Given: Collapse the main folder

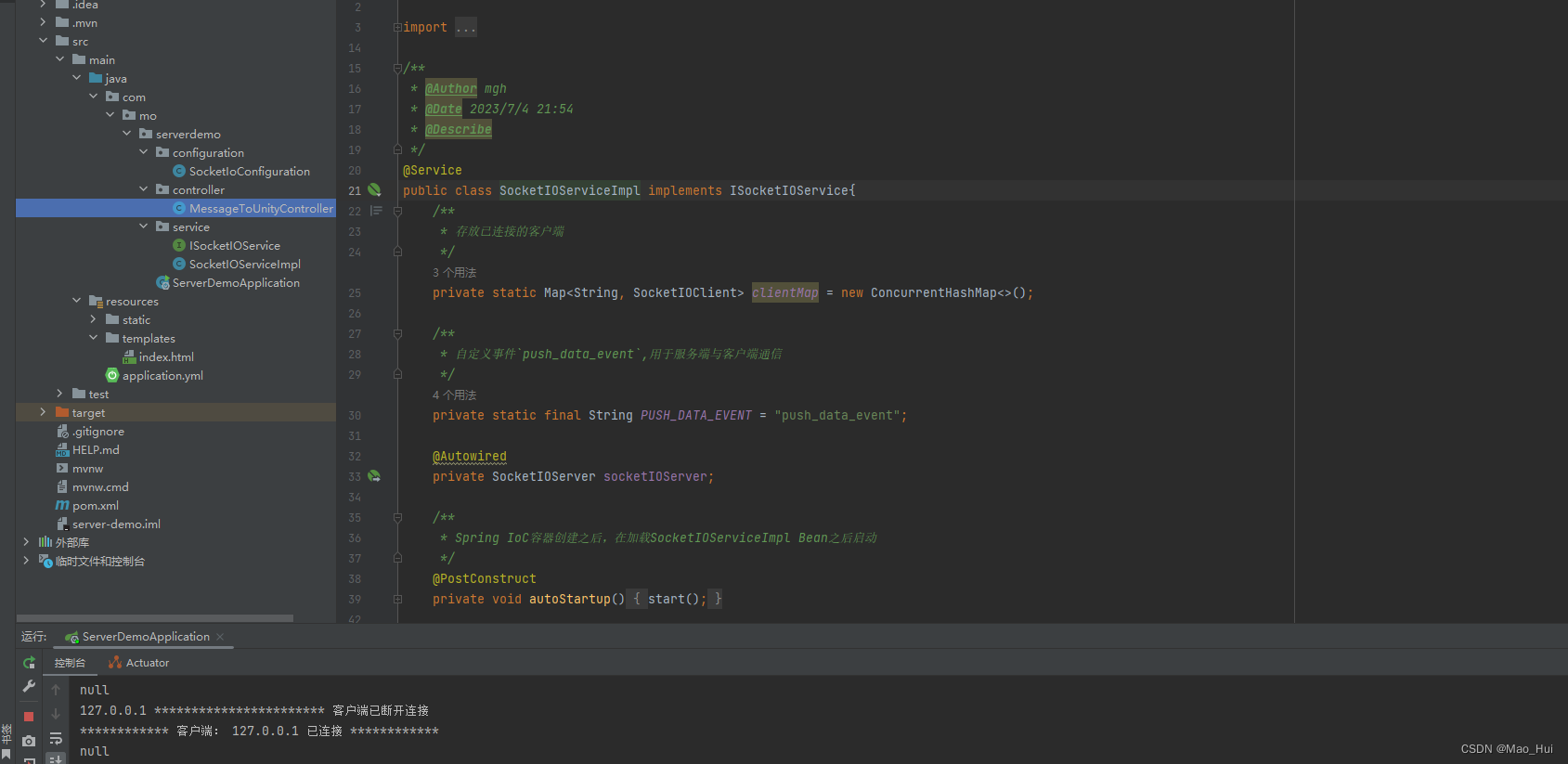Looking at the screenshot, I should (59, 59).
